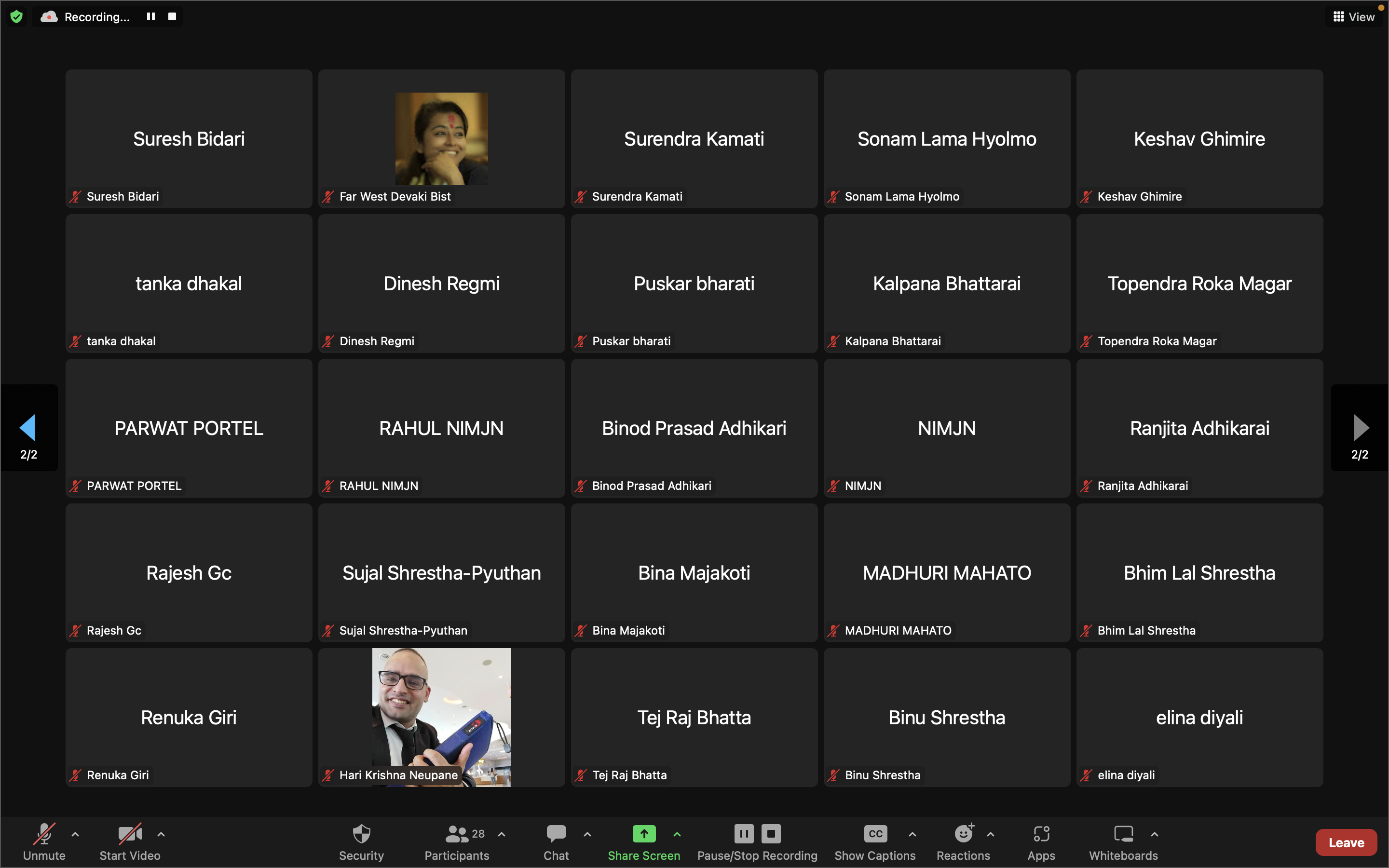Viewport: 1389px width, 868px height.
Task: Open the Chat panel
Action: [556, 841]
